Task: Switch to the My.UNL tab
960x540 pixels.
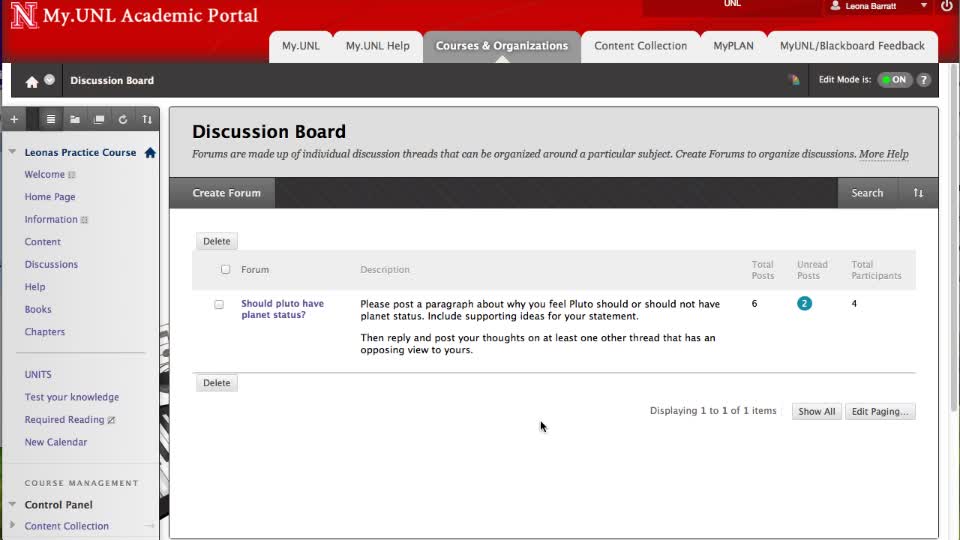Action: (x=301, y=46)
